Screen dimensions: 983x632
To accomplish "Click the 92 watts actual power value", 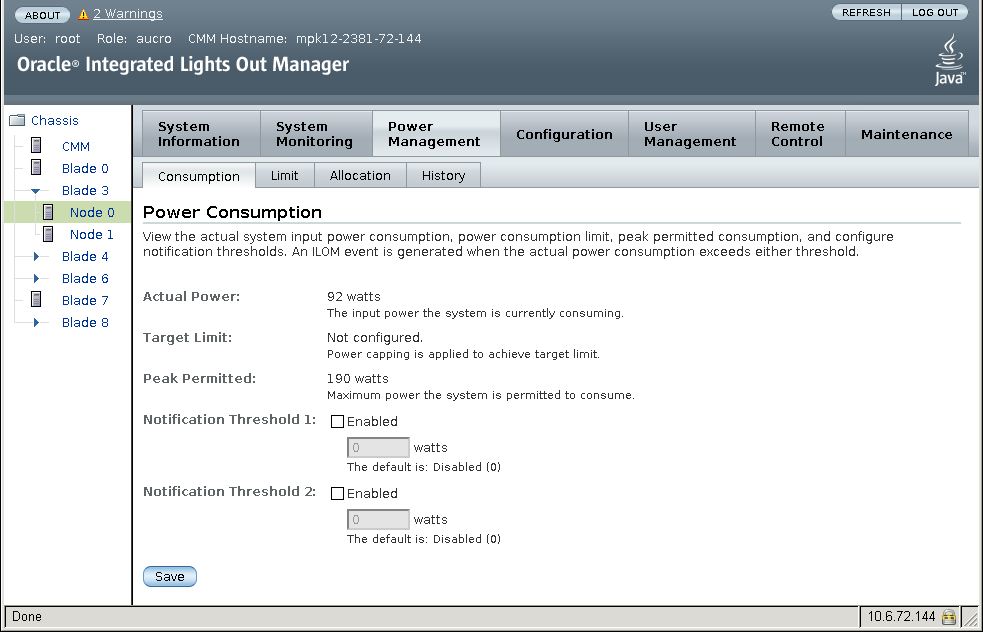I will click(354, 296).
